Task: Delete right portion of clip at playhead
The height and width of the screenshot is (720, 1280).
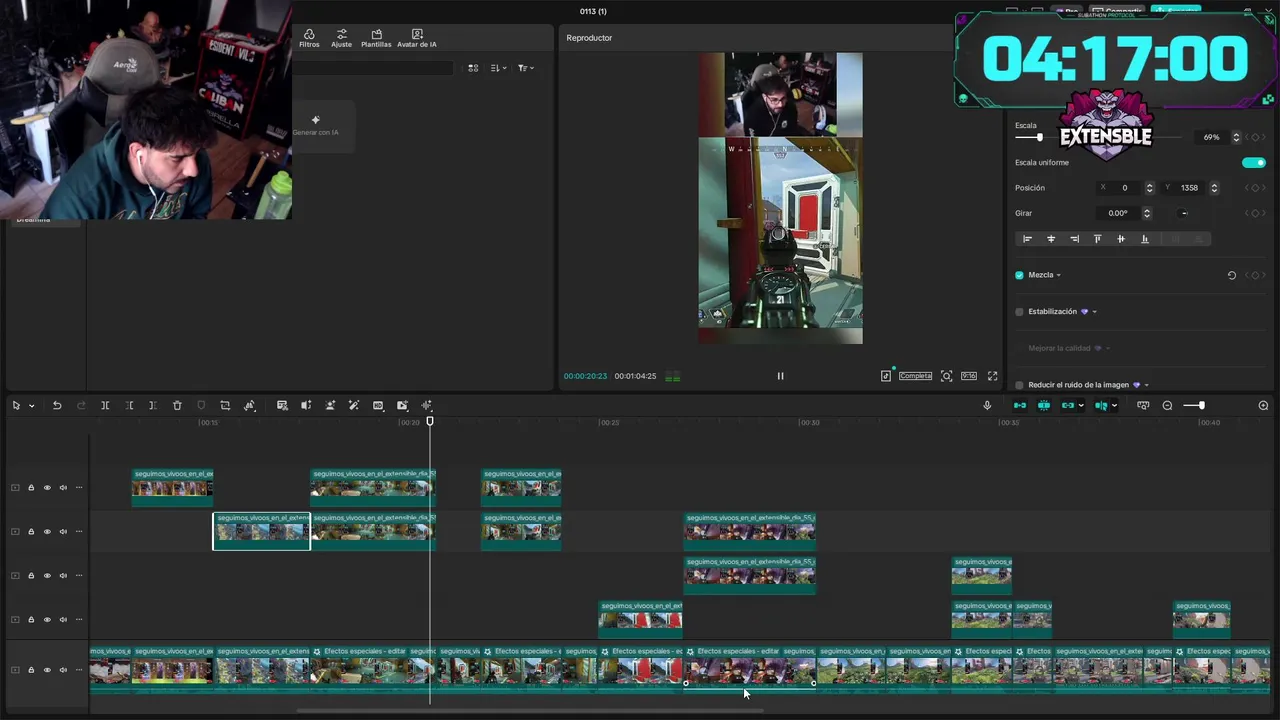Action: 153,405
